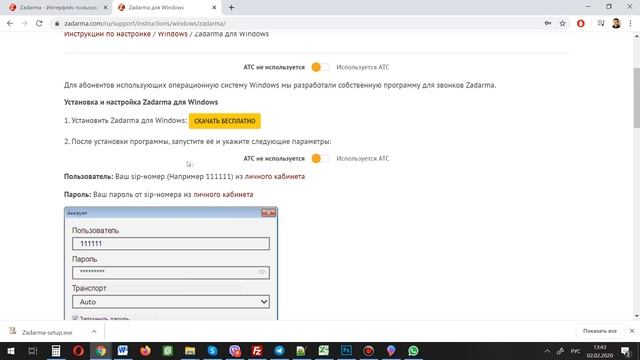
Task: Open Windows notification center
Action: coord(625,351)
